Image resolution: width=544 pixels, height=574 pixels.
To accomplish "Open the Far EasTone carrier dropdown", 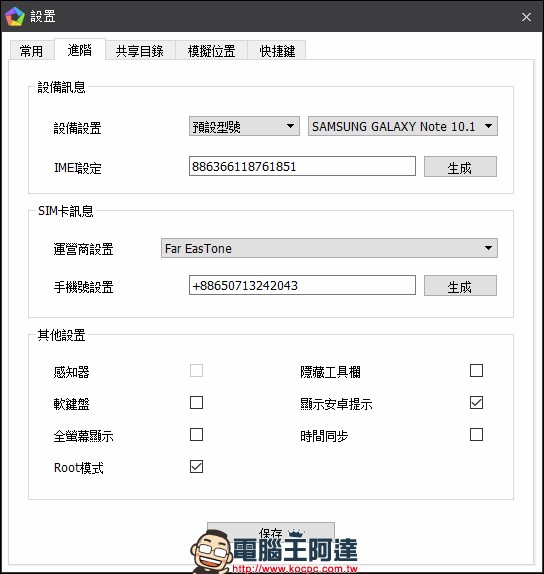I will [x=329, y=248].
